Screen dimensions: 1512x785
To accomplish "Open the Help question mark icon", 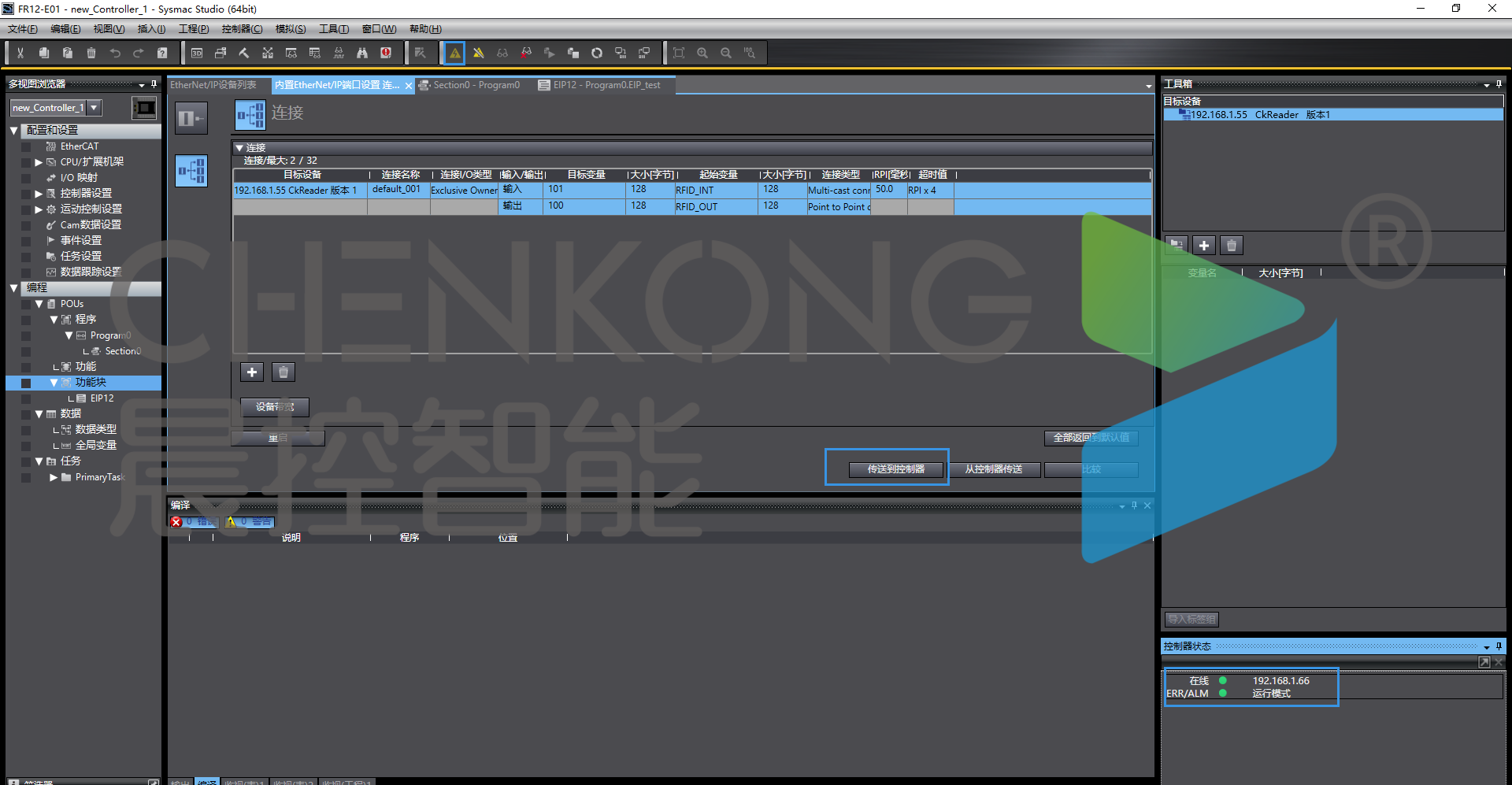I will pos(162,53).
